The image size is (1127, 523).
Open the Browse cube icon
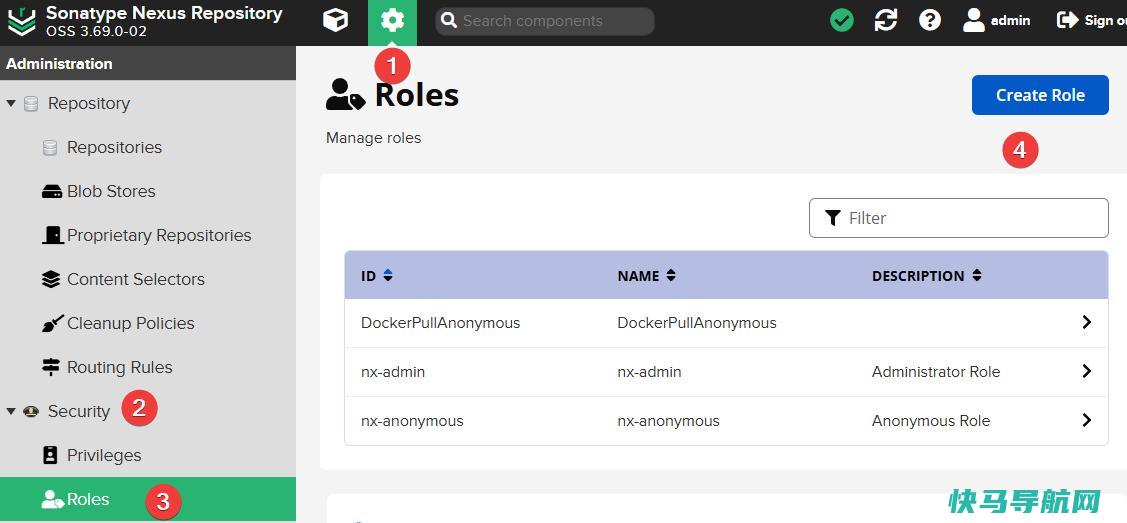[x=335, y=21]
